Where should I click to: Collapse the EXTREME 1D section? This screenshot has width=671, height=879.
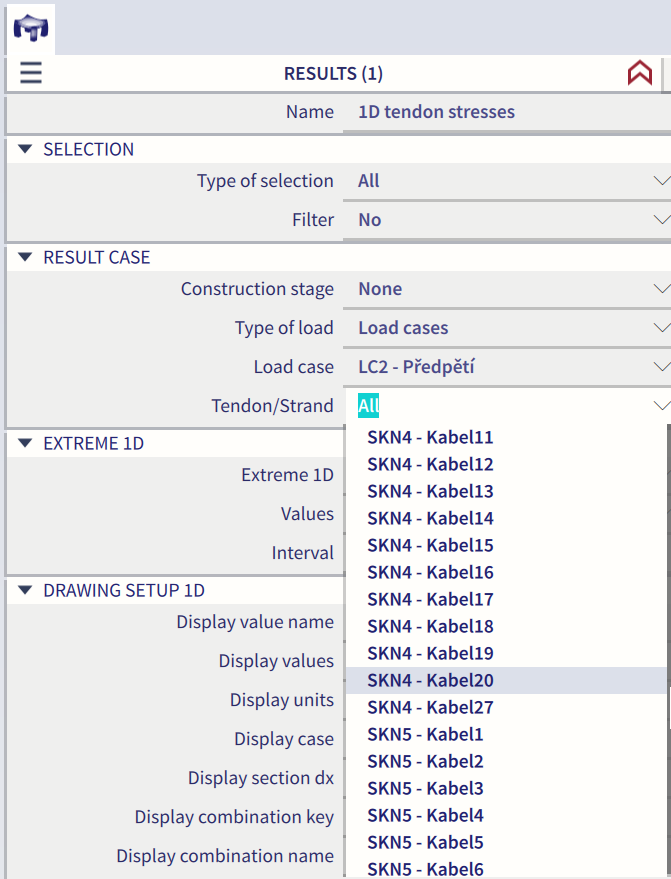click(26, 443)
